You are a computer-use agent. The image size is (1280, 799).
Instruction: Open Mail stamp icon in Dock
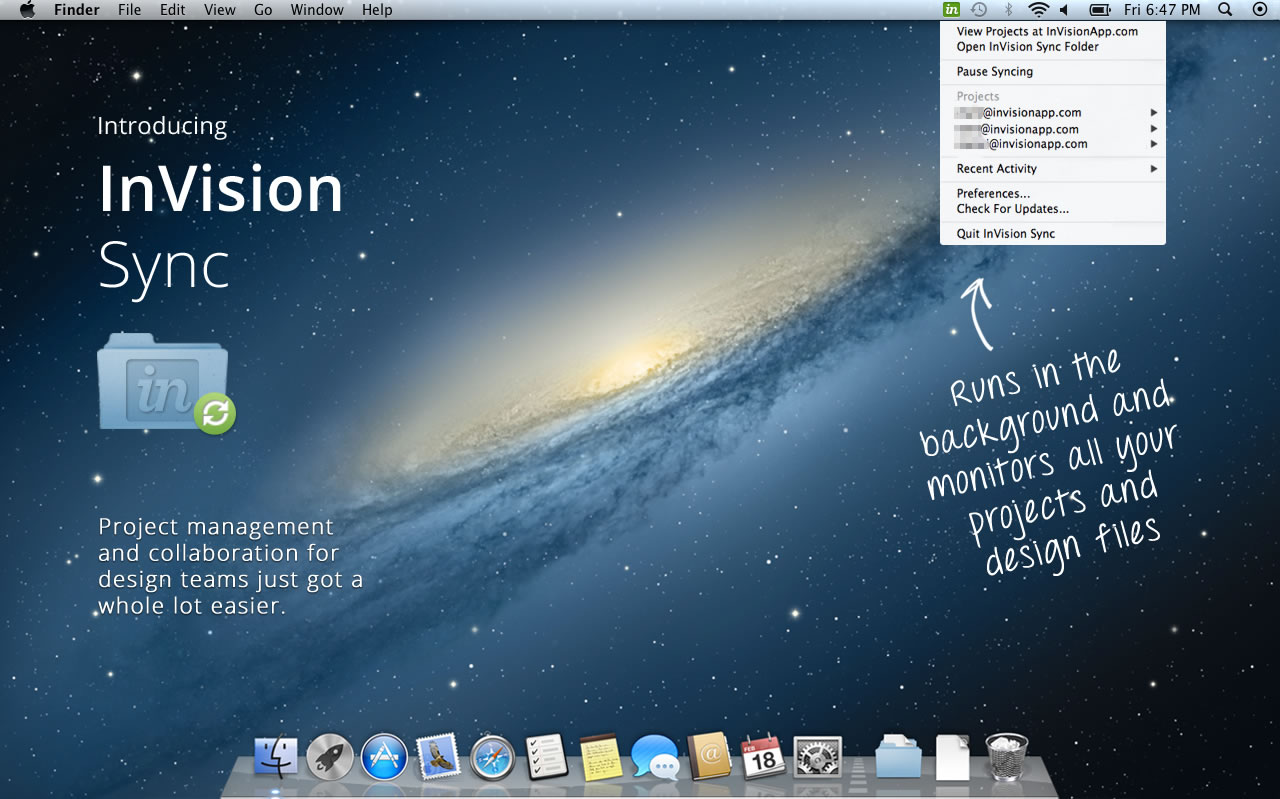438,756
